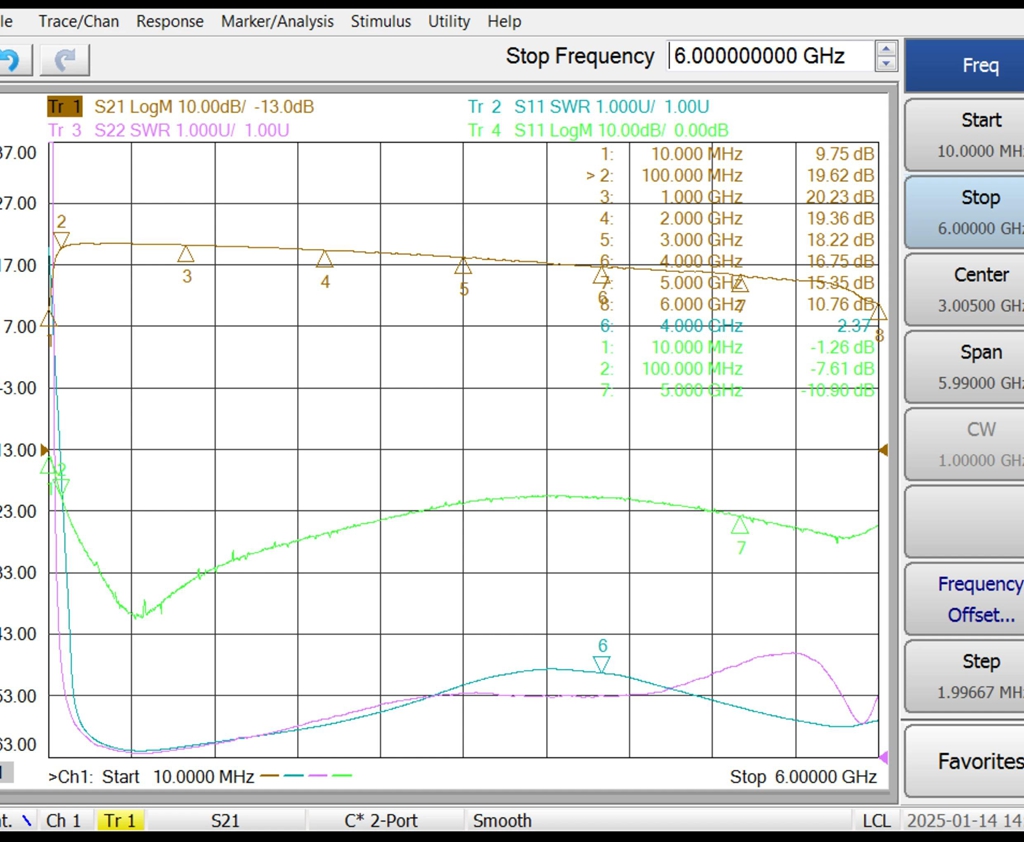Select marker 6 on the teal S11 SWR trace
This screenshot has height=842, width=1024.
pyautogui.click(x=601, y=665)
